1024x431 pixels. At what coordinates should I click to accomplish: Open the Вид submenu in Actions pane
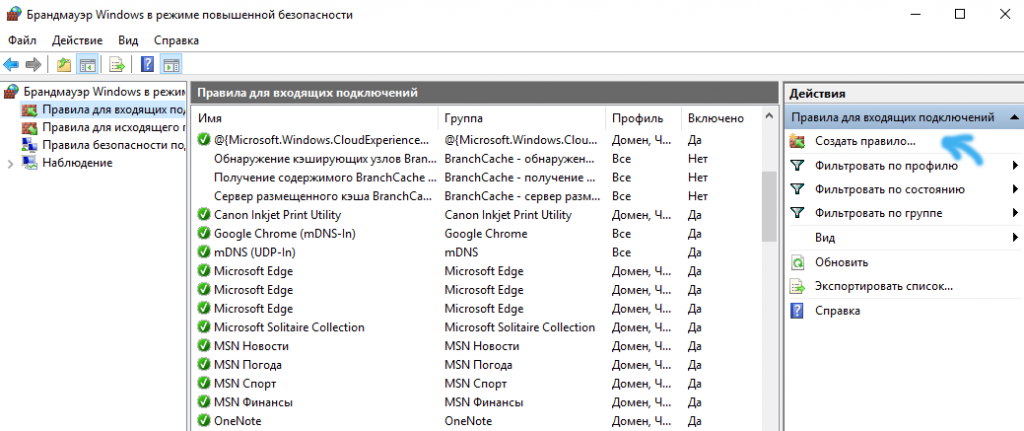pyautogui.click(x=904, y=237)
